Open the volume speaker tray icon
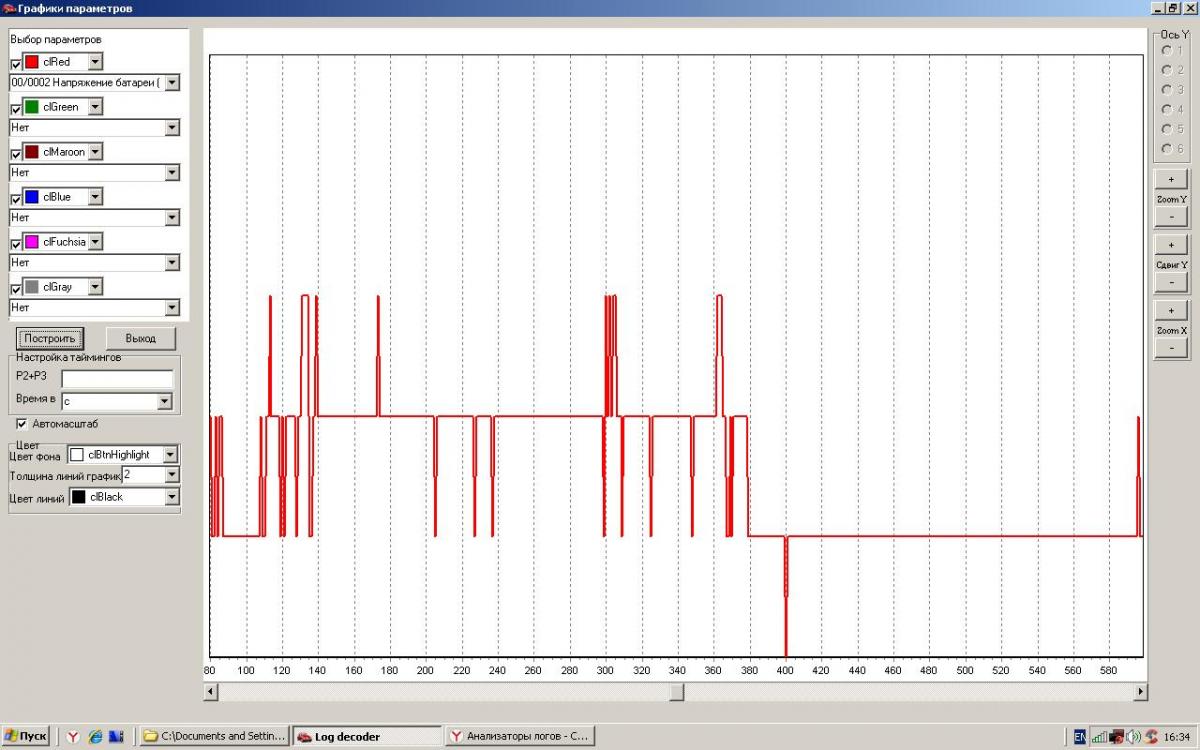 point(1133,736)
